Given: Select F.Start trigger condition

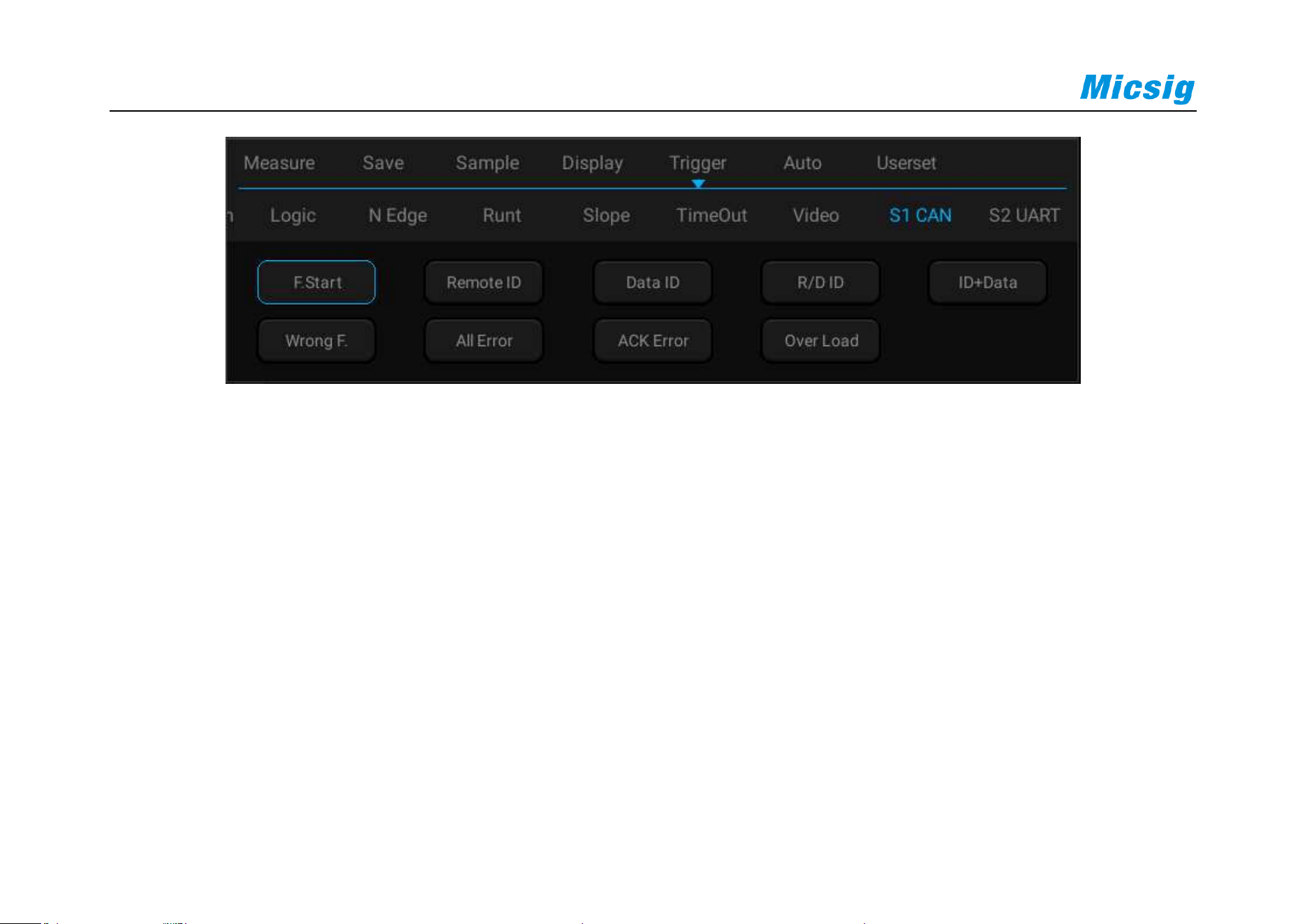Looking at the screenshot, I should coord(316,282).
